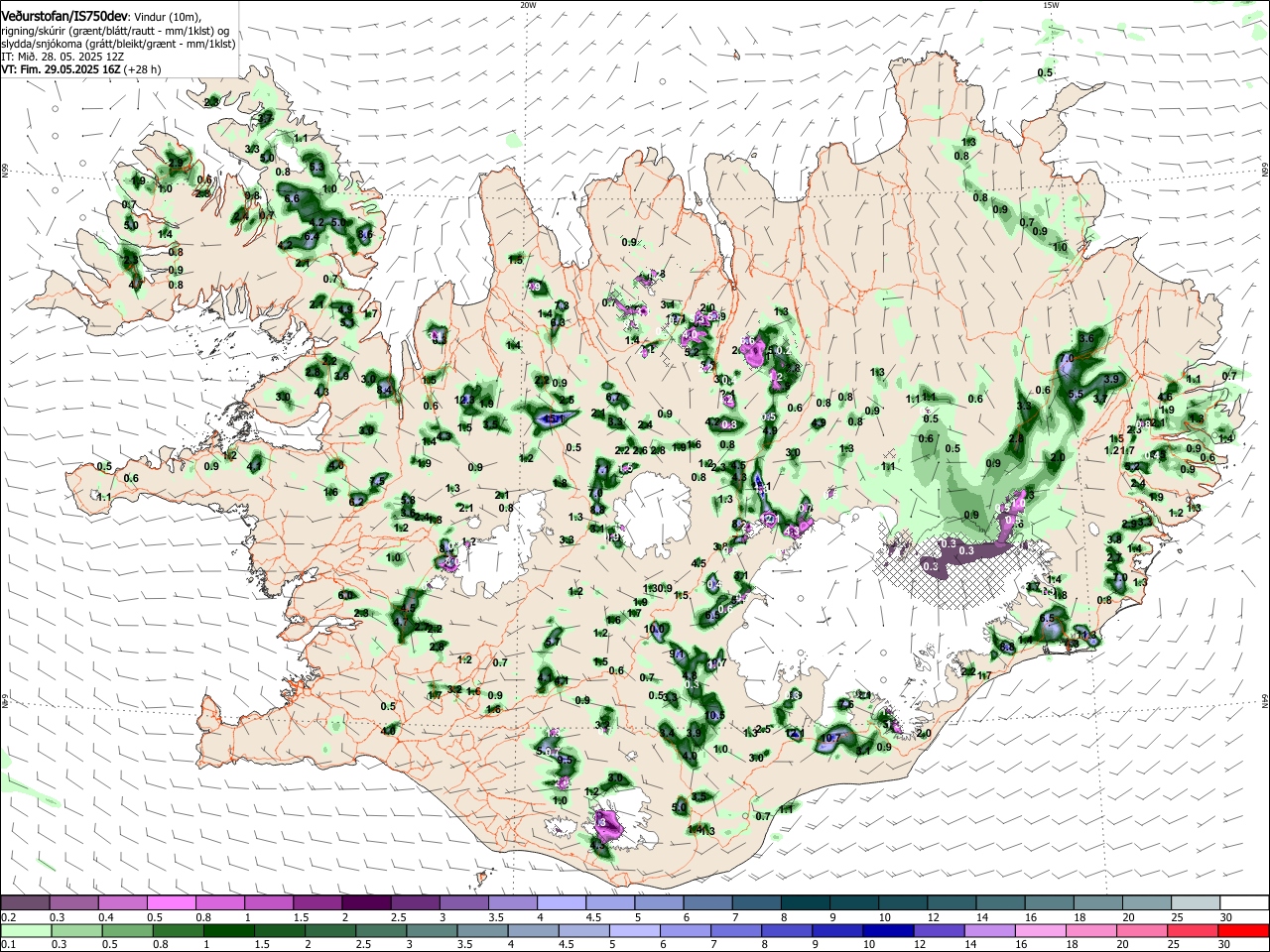The height and width of the screenshot is (952, 1270).
Task: Click the 'slydda/snjókoma' legend description line
Action: 118,44
